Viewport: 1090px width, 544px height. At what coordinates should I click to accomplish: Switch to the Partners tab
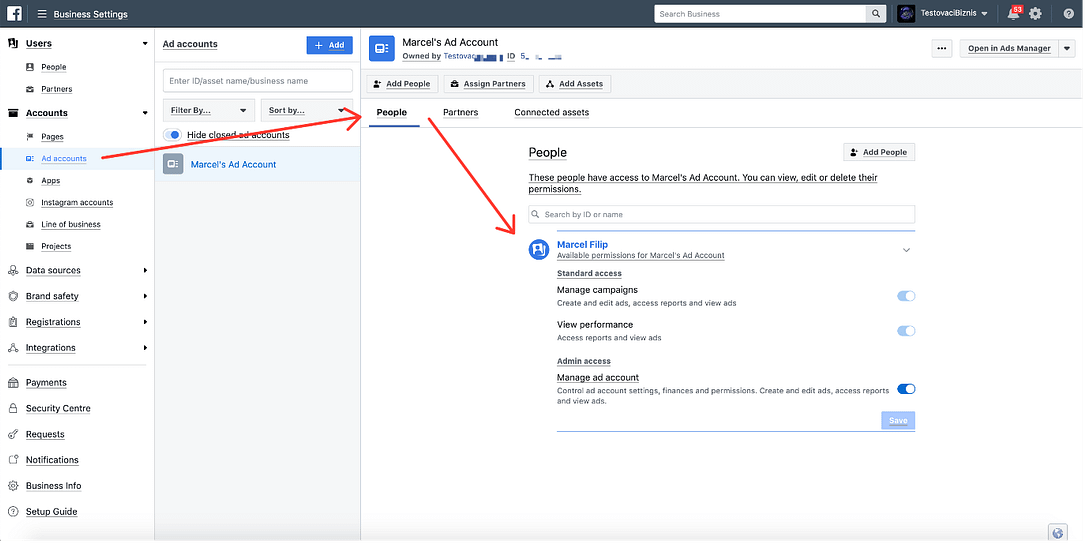[460, 113]
